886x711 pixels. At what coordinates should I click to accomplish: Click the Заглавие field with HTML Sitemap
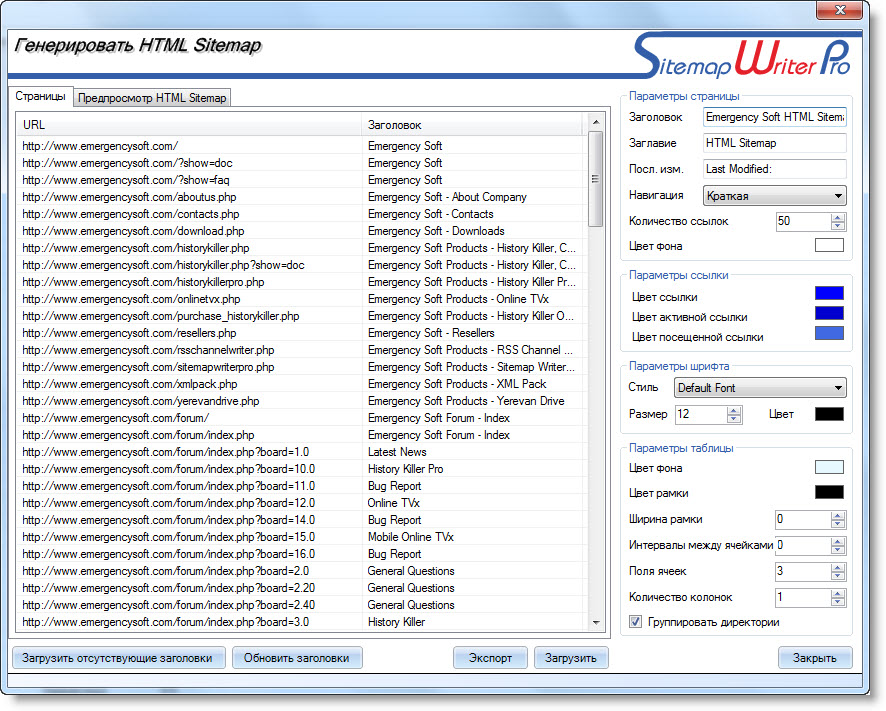775,143
